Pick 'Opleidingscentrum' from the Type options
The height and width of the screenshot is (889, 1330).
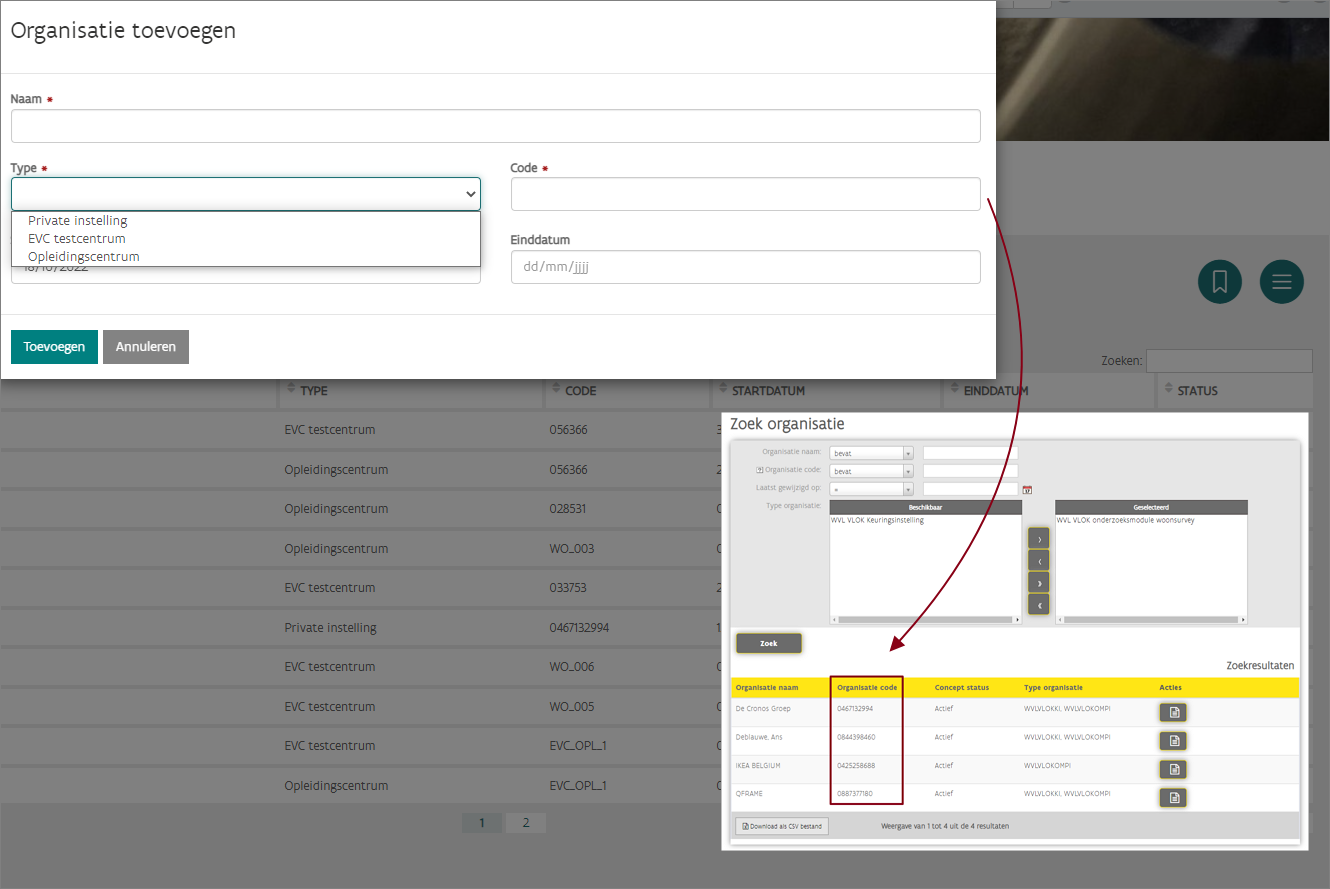pos(84,257)
